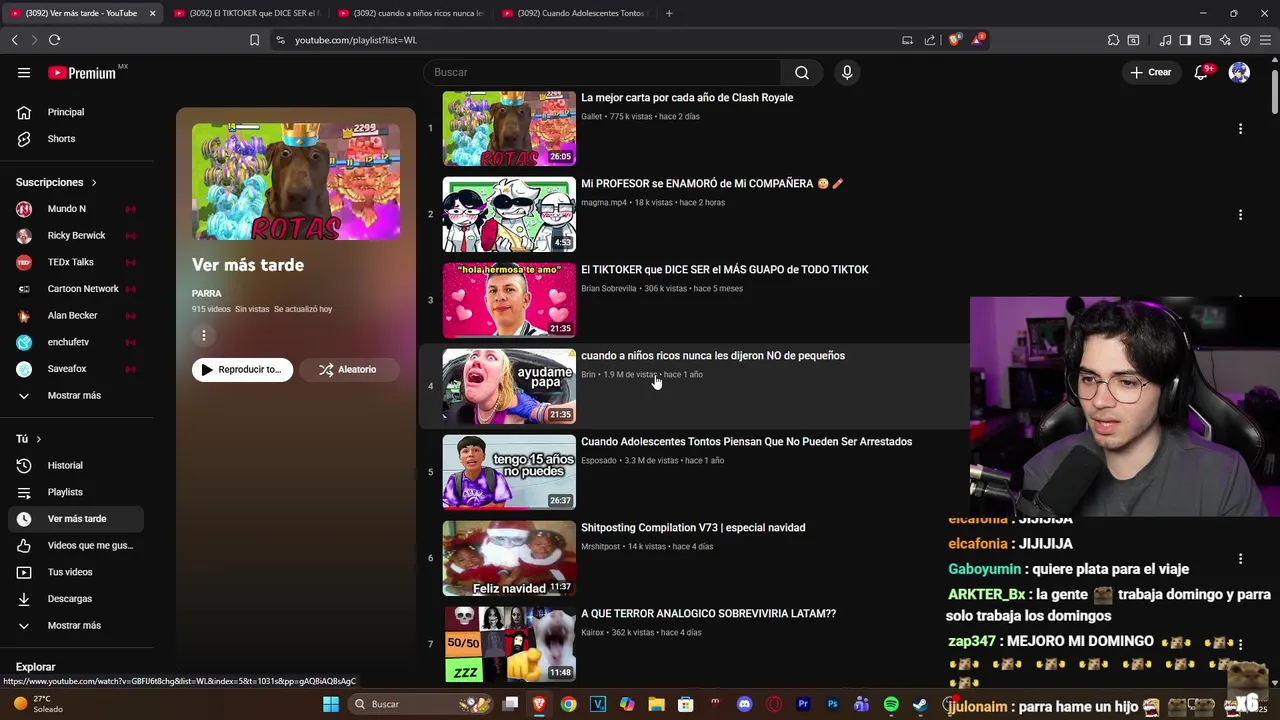
Task: Close the Ver más tarde tab
Action: [x=152, y=13]
